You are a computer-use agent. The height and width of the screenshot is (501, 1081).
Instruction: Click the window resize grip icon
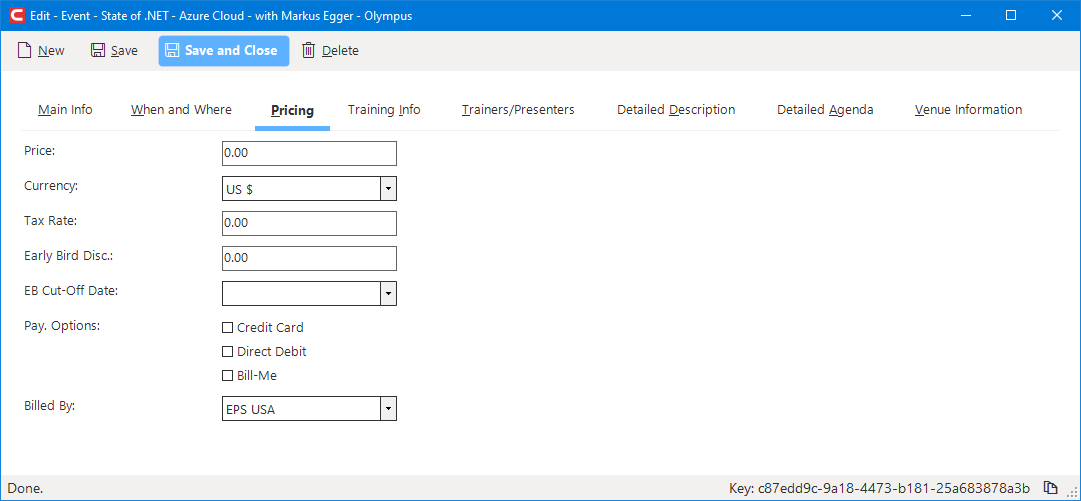pos(1071,489)
